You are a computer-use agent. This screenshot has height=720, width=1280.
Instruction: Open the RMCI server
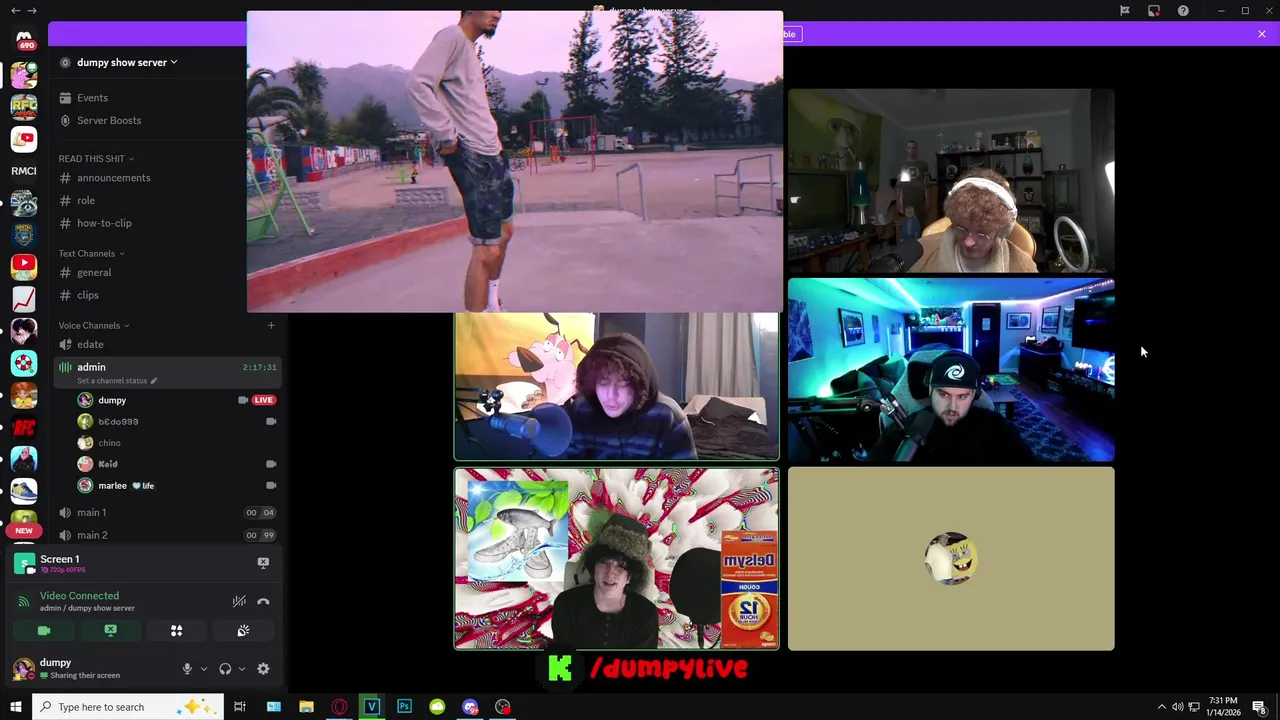[24, 171]
